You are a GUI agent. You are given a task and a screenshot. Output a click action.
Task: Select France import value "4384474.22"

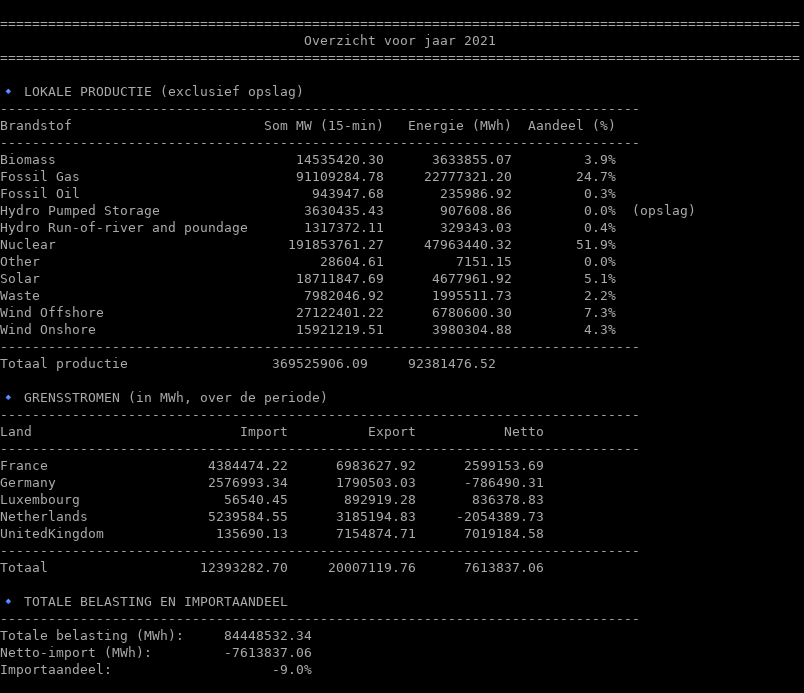click(248, 465)
